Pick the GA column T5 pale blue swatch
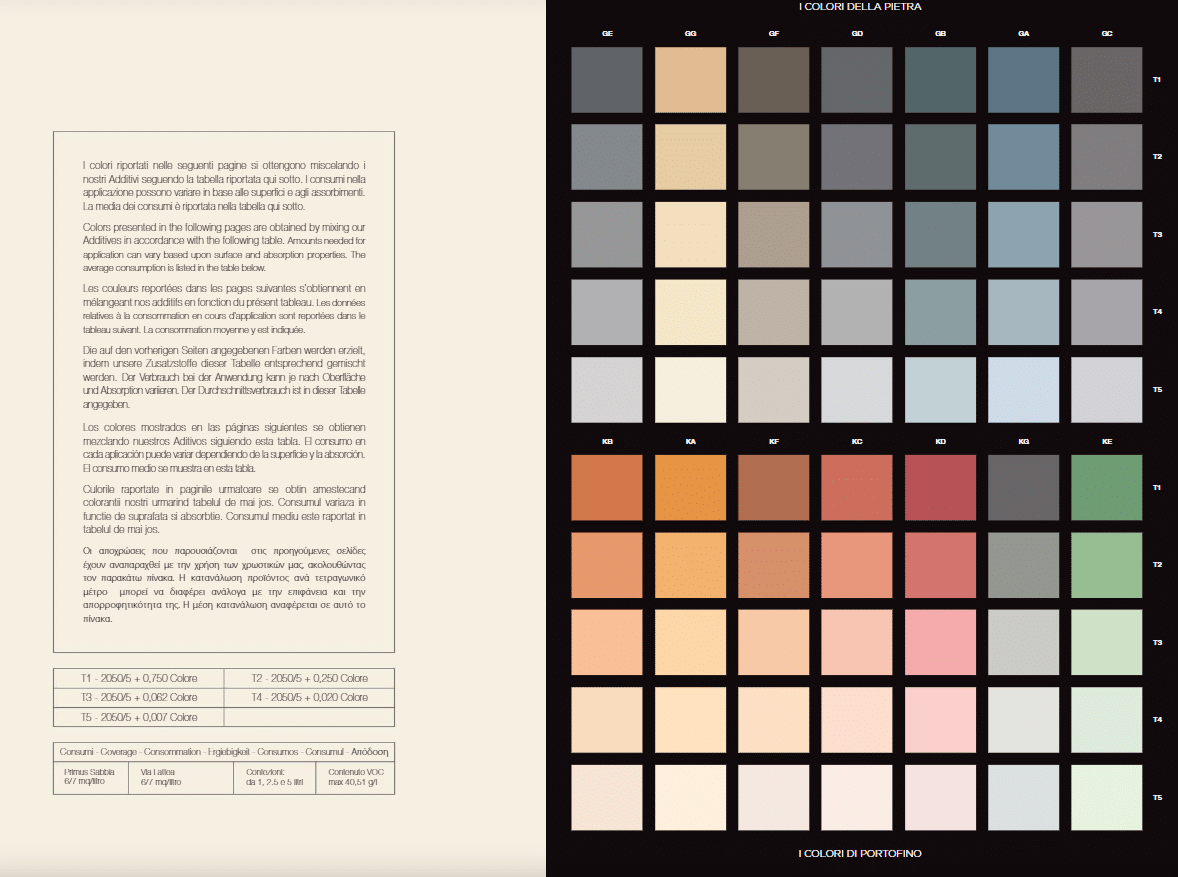Viewport: 1178px width, 877px height. pos(1023,389)
